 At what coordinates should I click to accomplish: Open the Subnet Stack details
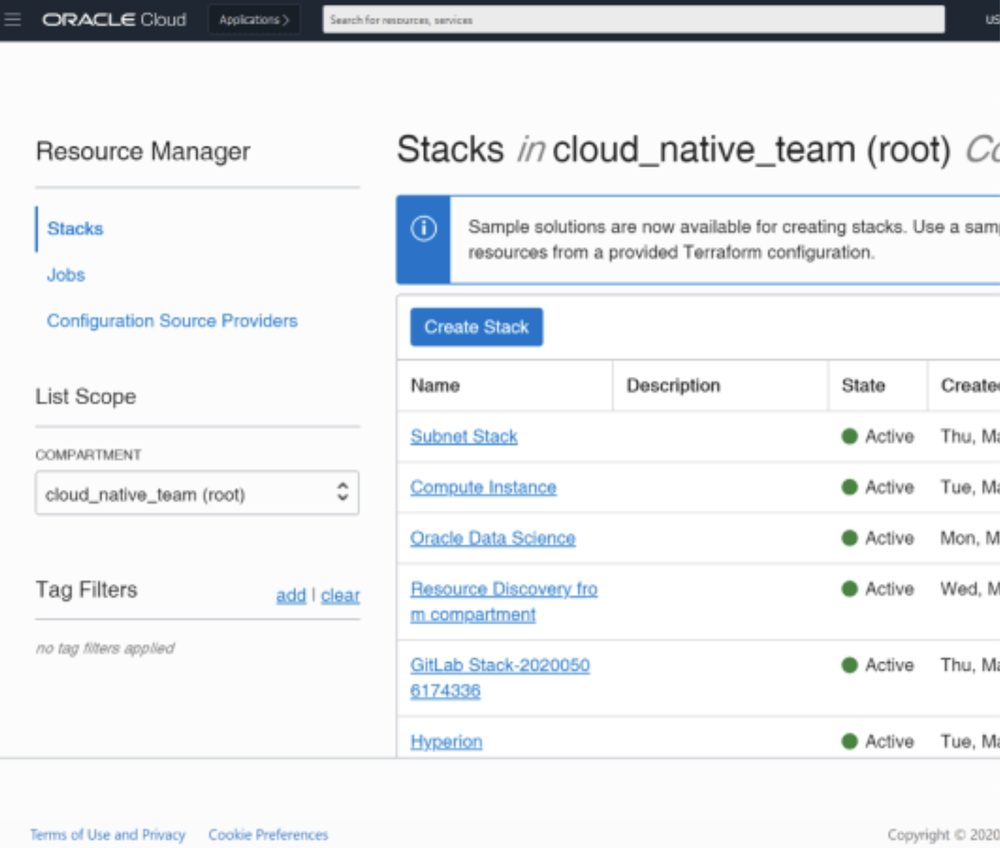coord(463,436)
